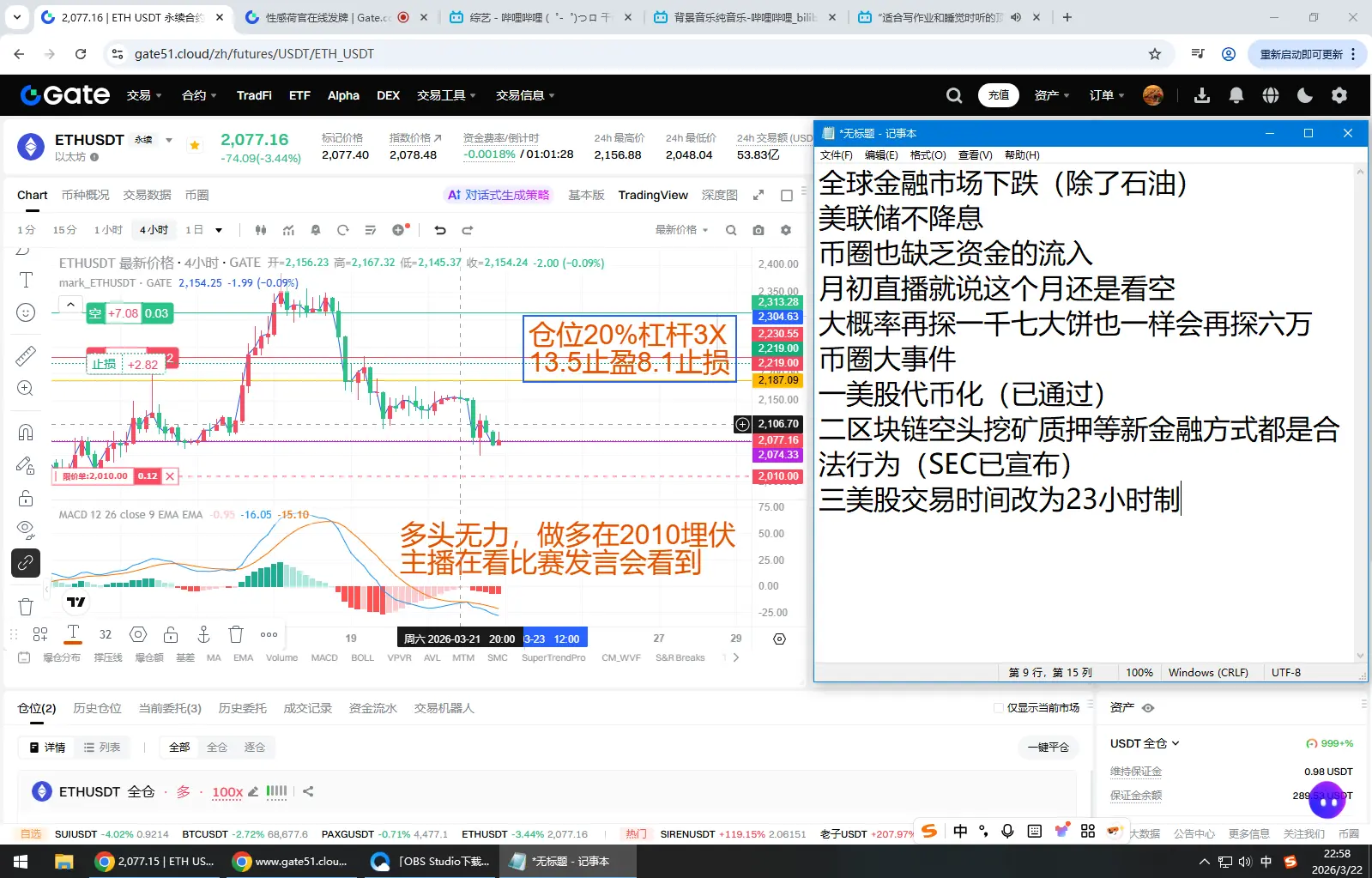
Task: Open the 资产 dropdown in header
Action: (x=1052, y=95)
